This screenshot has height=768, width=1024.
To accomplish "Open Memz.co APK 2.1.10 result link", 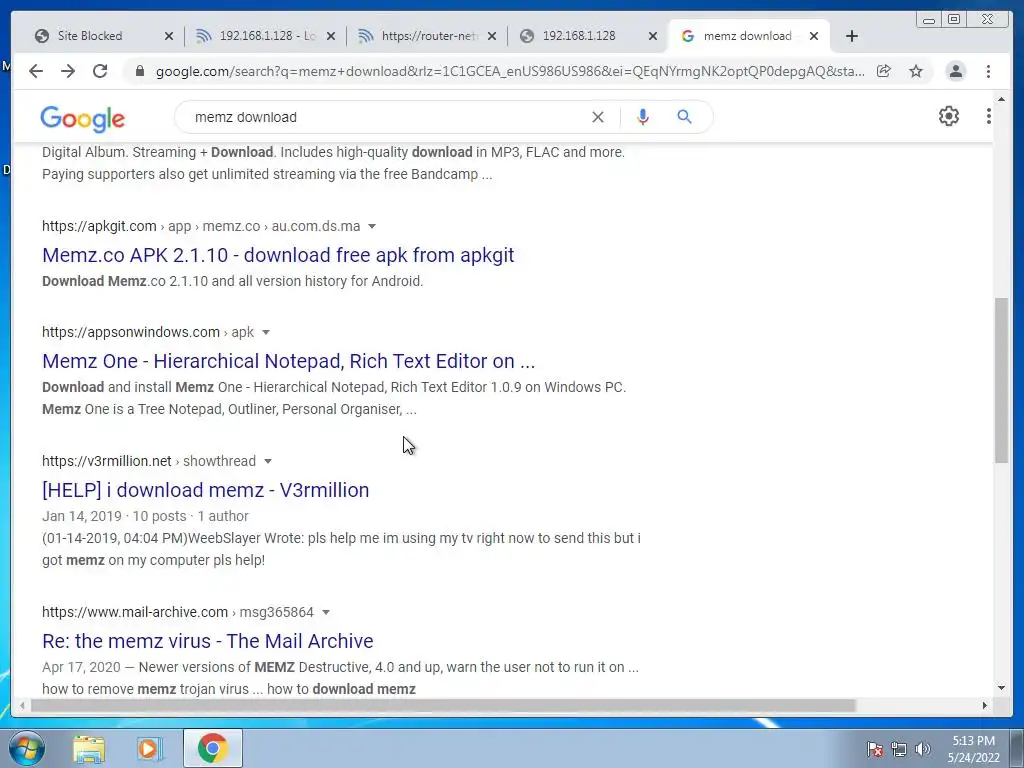I will [278, 255].
